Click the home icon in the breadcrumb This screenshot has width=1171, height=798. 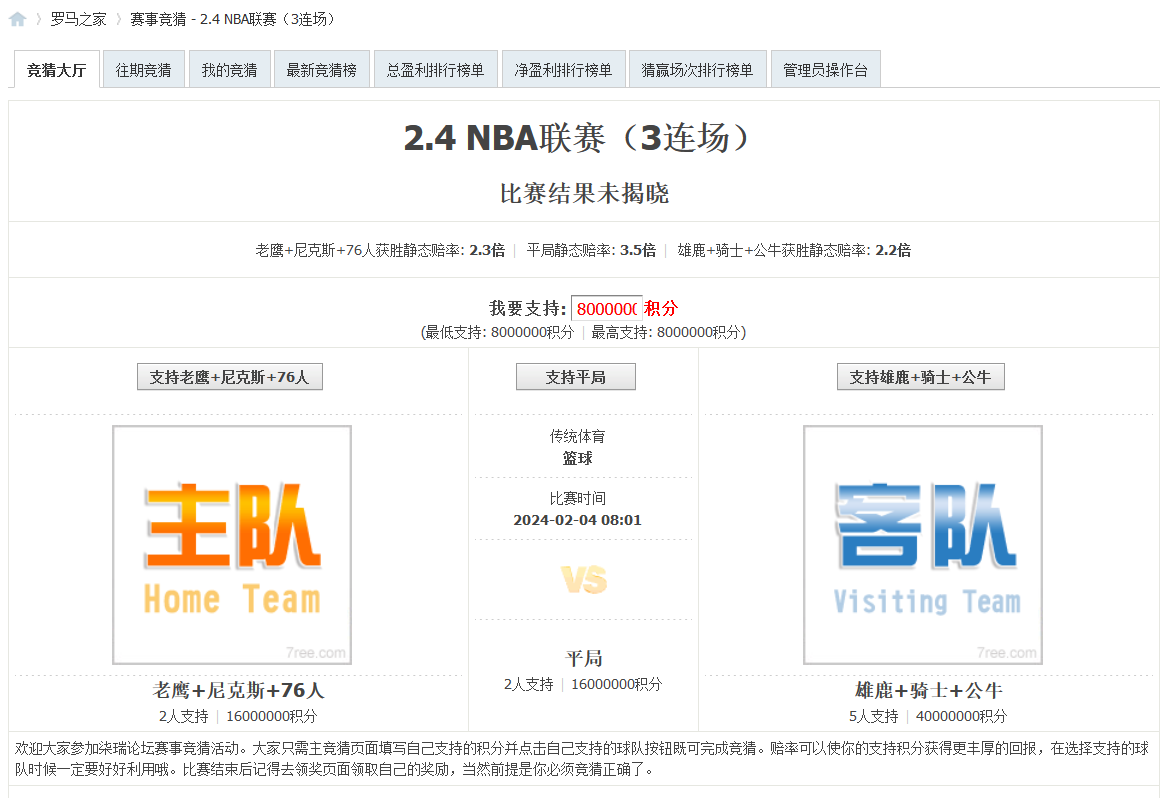tap(16, 17)
